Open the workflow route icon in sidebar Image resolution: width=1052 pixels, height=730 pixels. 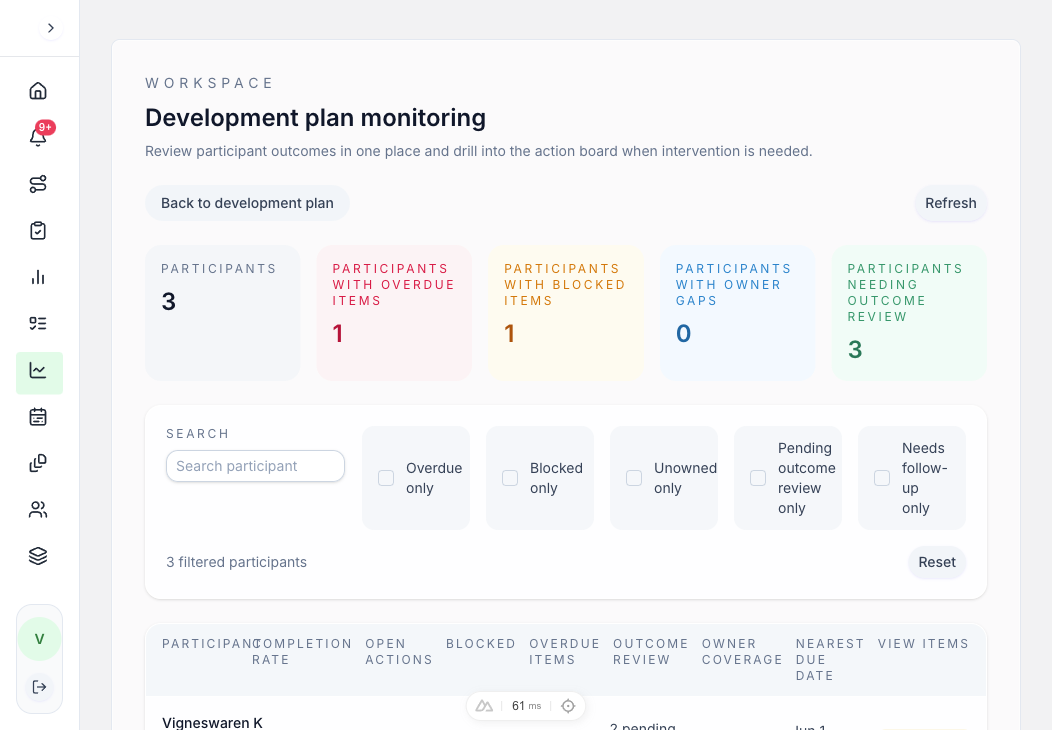(38, 184)
